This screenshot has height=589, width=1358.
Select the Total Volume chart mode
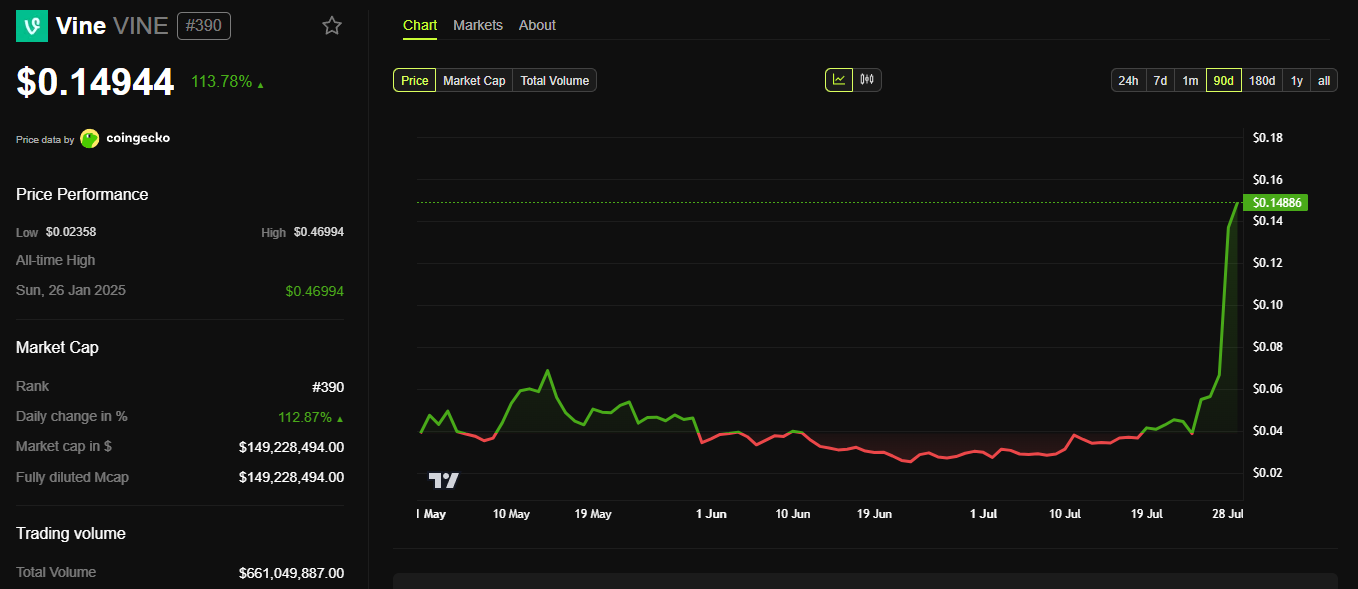coord(554,80)
